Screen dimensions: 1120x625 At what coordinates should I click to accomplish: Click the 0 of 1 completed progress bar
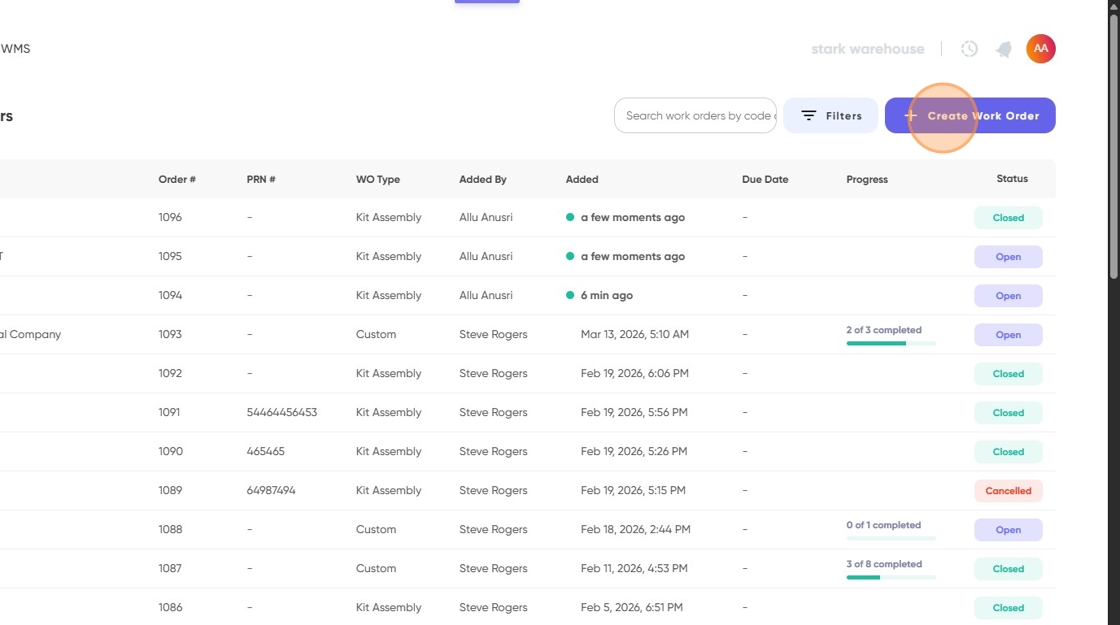coord(891,539)
